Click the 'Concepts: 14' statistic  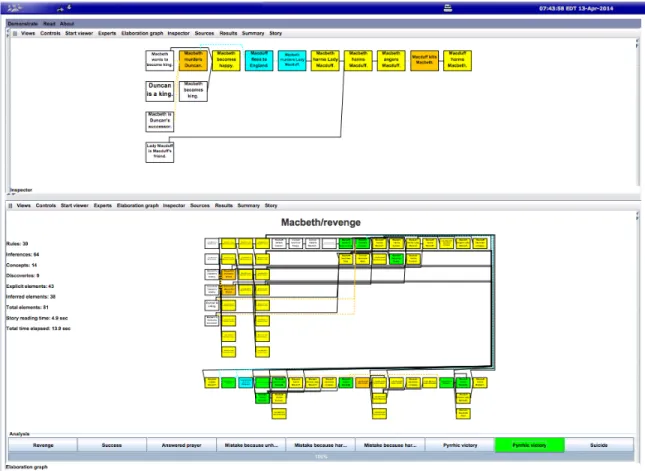pyautogui.click(x=21, y=265)
